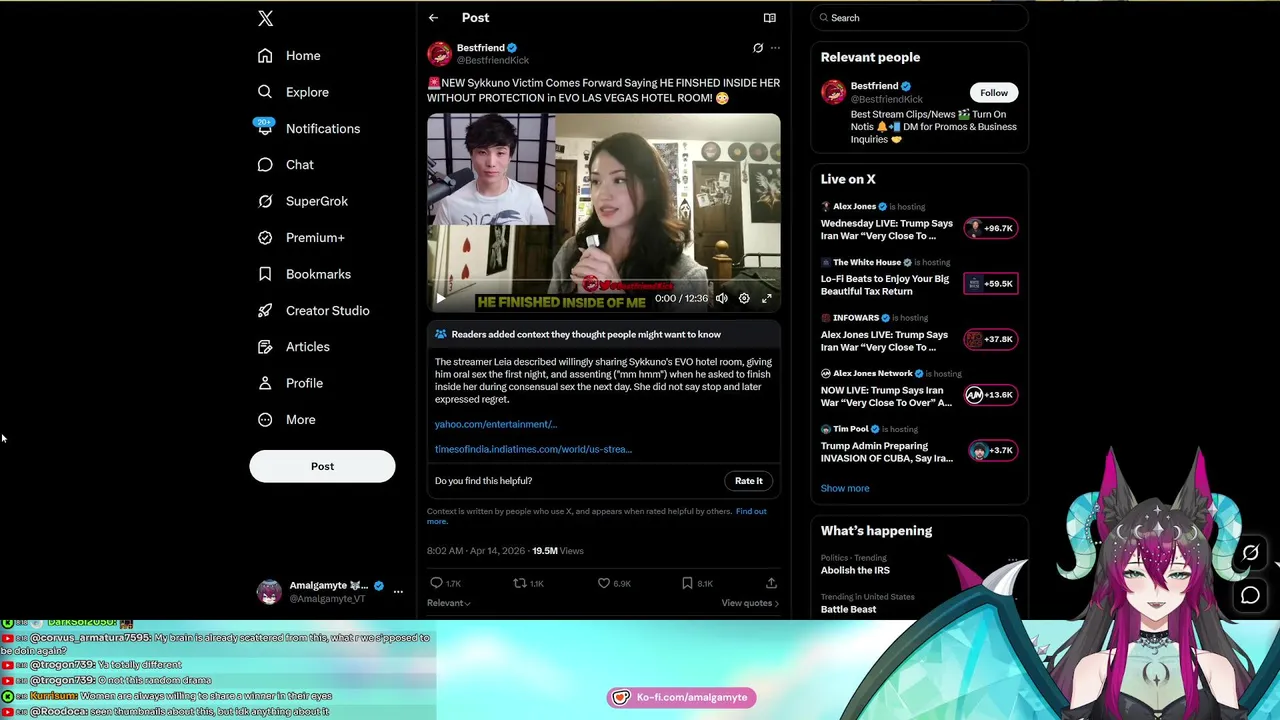This screenshot has height=720, width=1280.
Task: Open the floating messages icon
Action: 1250,596
